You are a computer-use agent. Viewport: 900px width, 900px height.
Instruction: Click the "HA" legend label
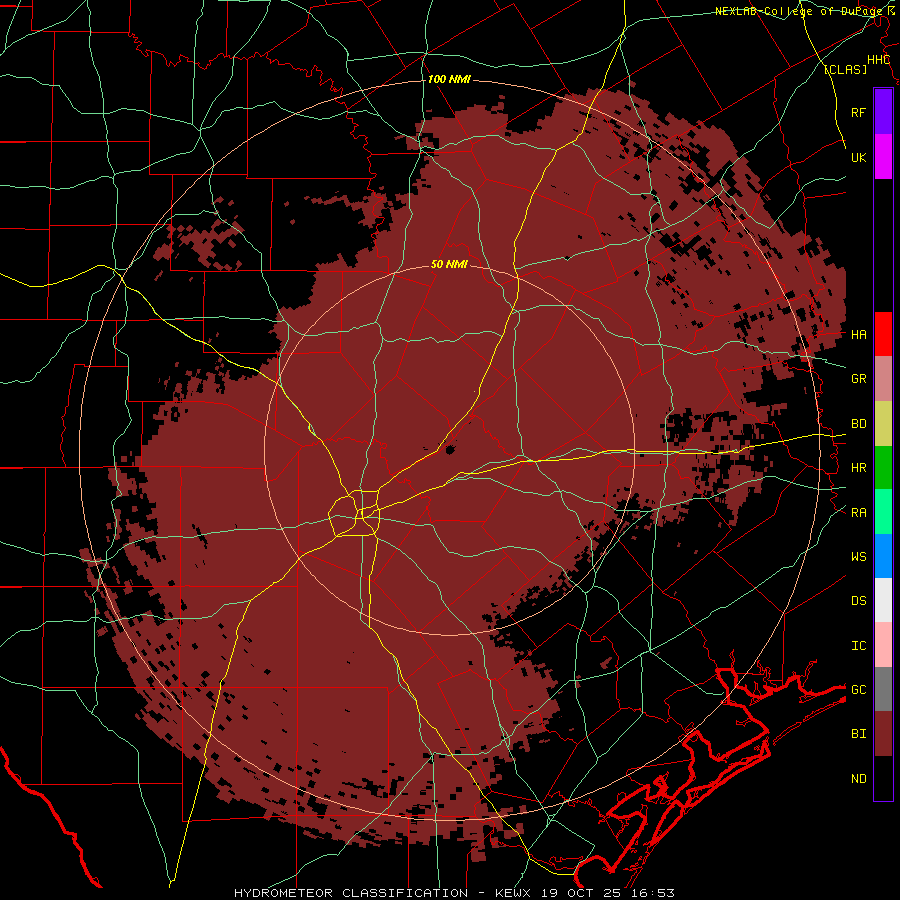tap(858, 334)
